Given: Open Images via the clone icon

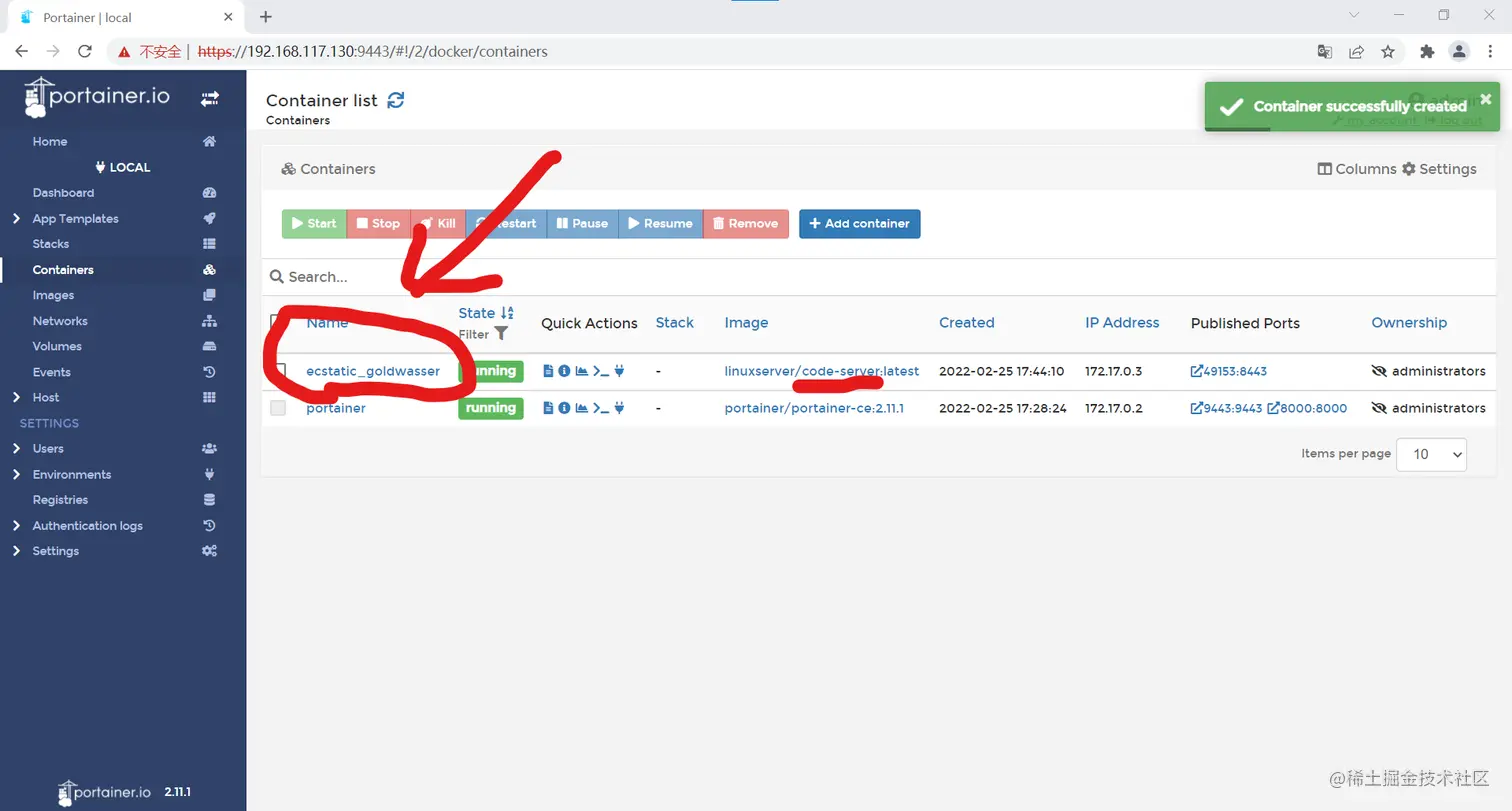Looking at the screenshot, I should tap(209, 295).
